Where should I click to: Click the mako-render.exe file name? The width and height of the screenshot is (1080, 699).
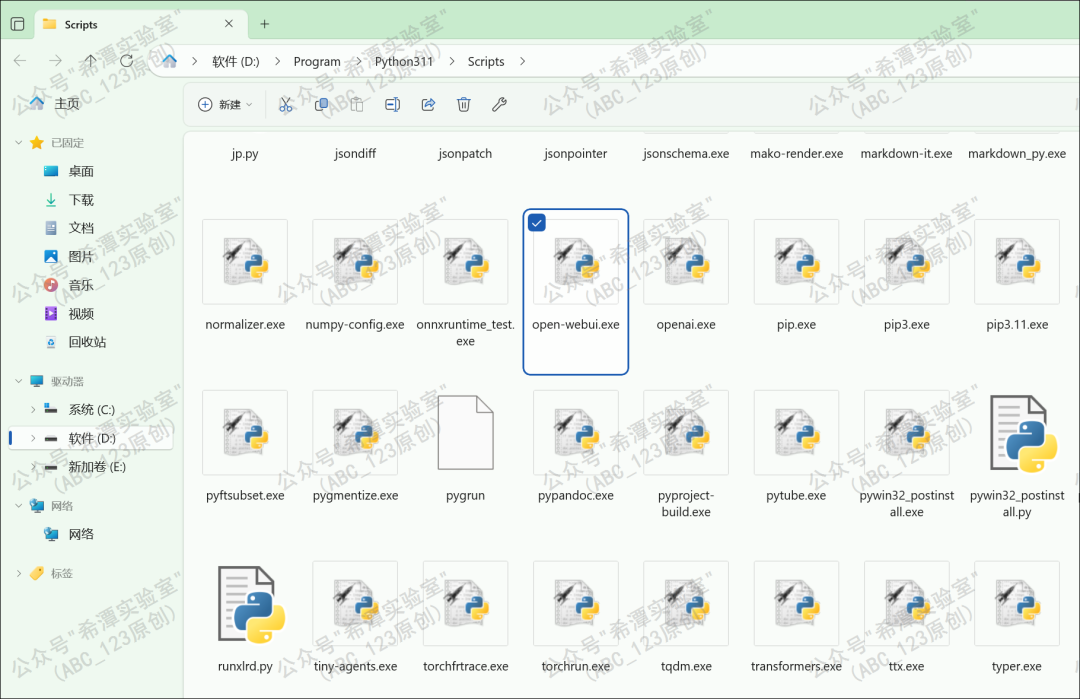[796, 154]
